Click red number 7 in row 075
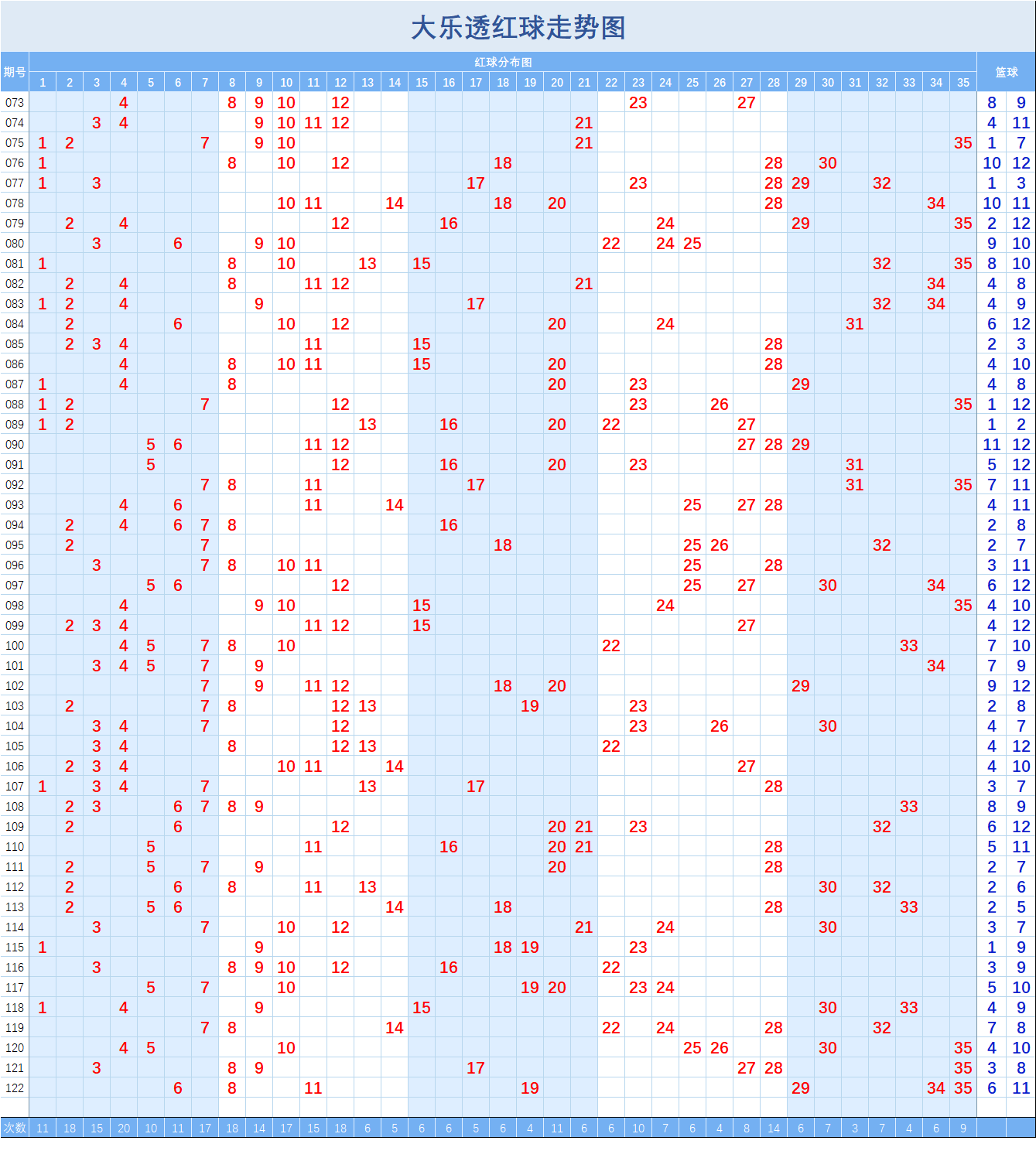 click(x=205, y=143)
